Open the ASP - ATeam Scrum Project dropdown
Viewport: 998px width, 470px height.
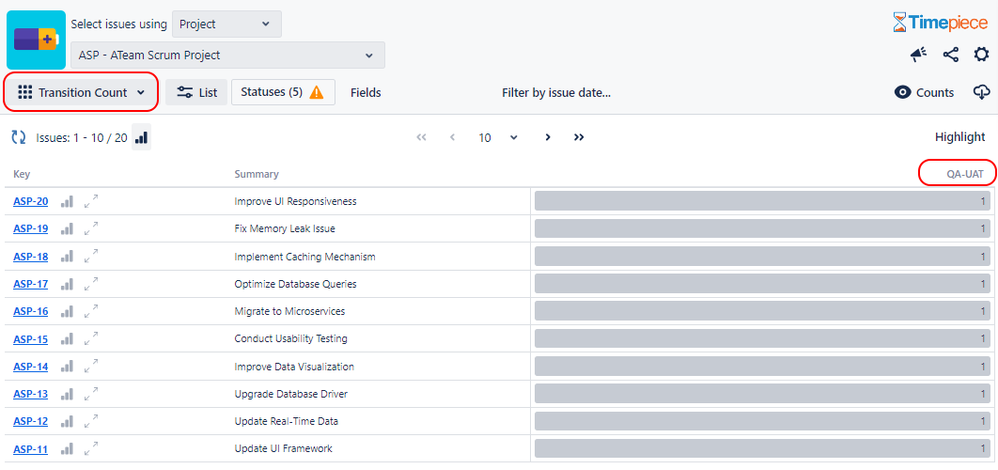(228, 55)
